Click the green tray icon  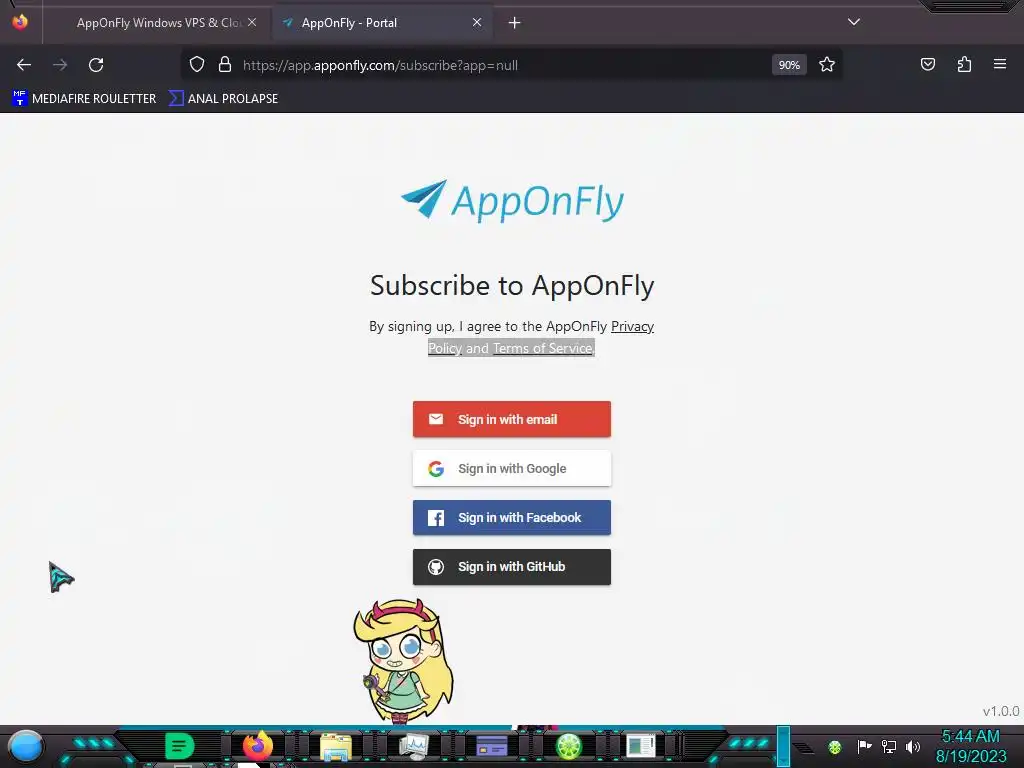click(834, 747)
